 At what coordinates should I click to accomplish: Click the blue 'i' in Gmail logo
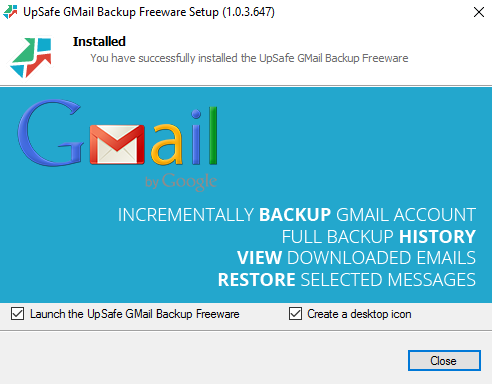coord(196,137)
